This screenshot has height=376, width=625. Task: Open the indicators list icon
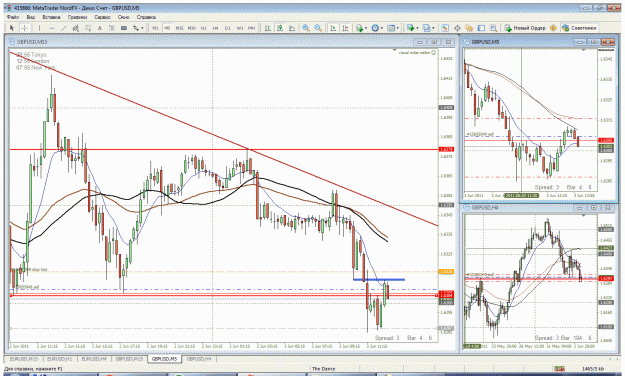(360, 28)
